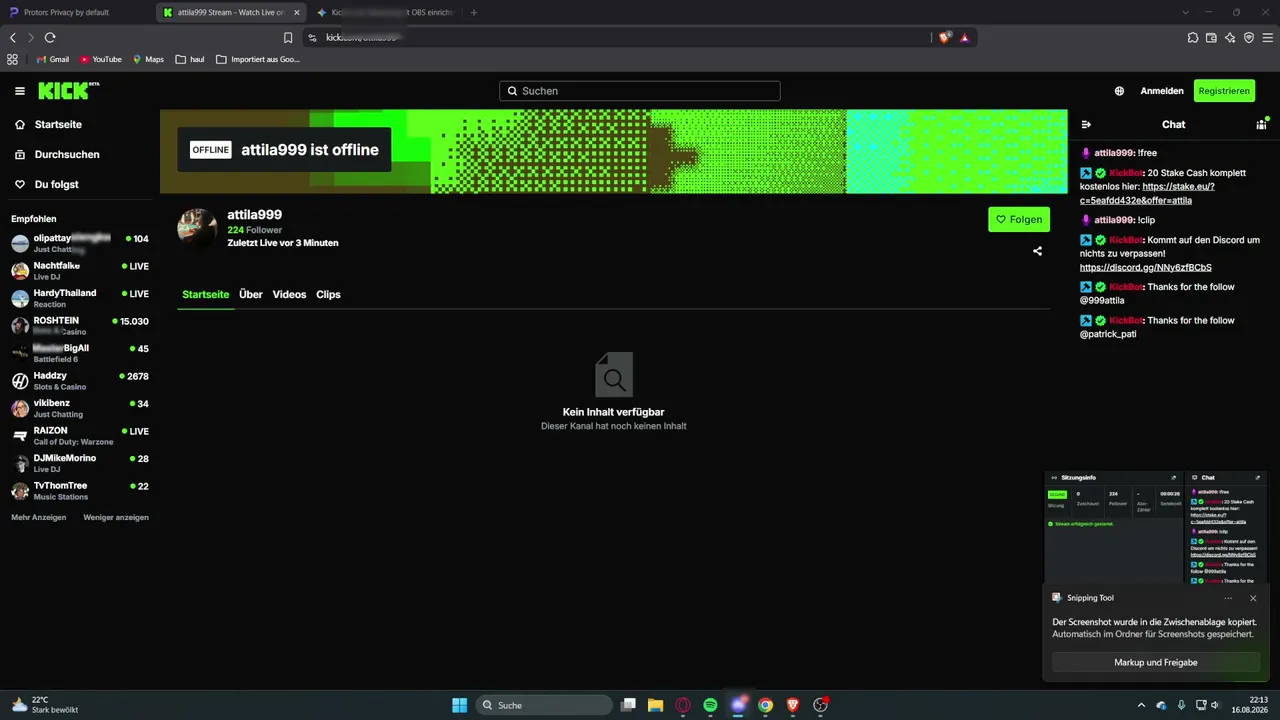Open recommended channel RAIZON
The width and height of the screenshot is (1280, 720).
click(x=80, y=436)
